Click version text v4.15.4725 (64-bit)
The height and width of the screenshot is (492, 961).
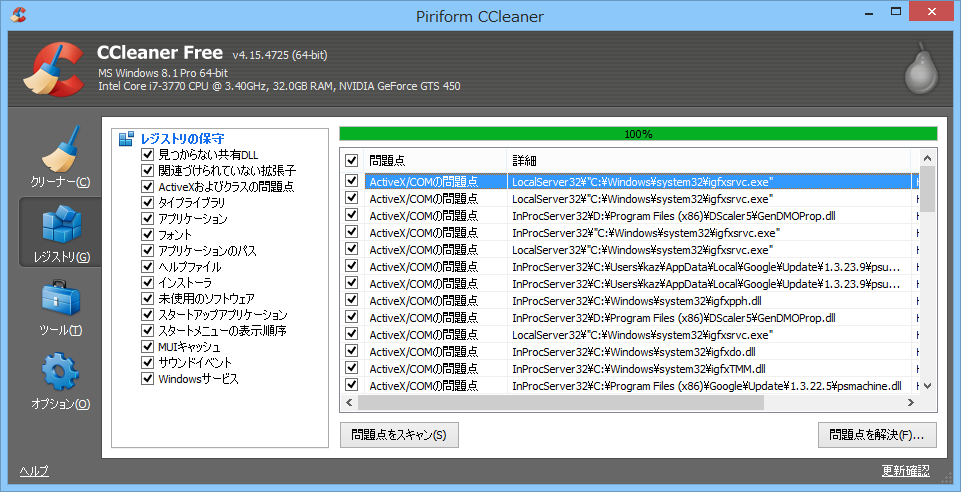[280, 55]
